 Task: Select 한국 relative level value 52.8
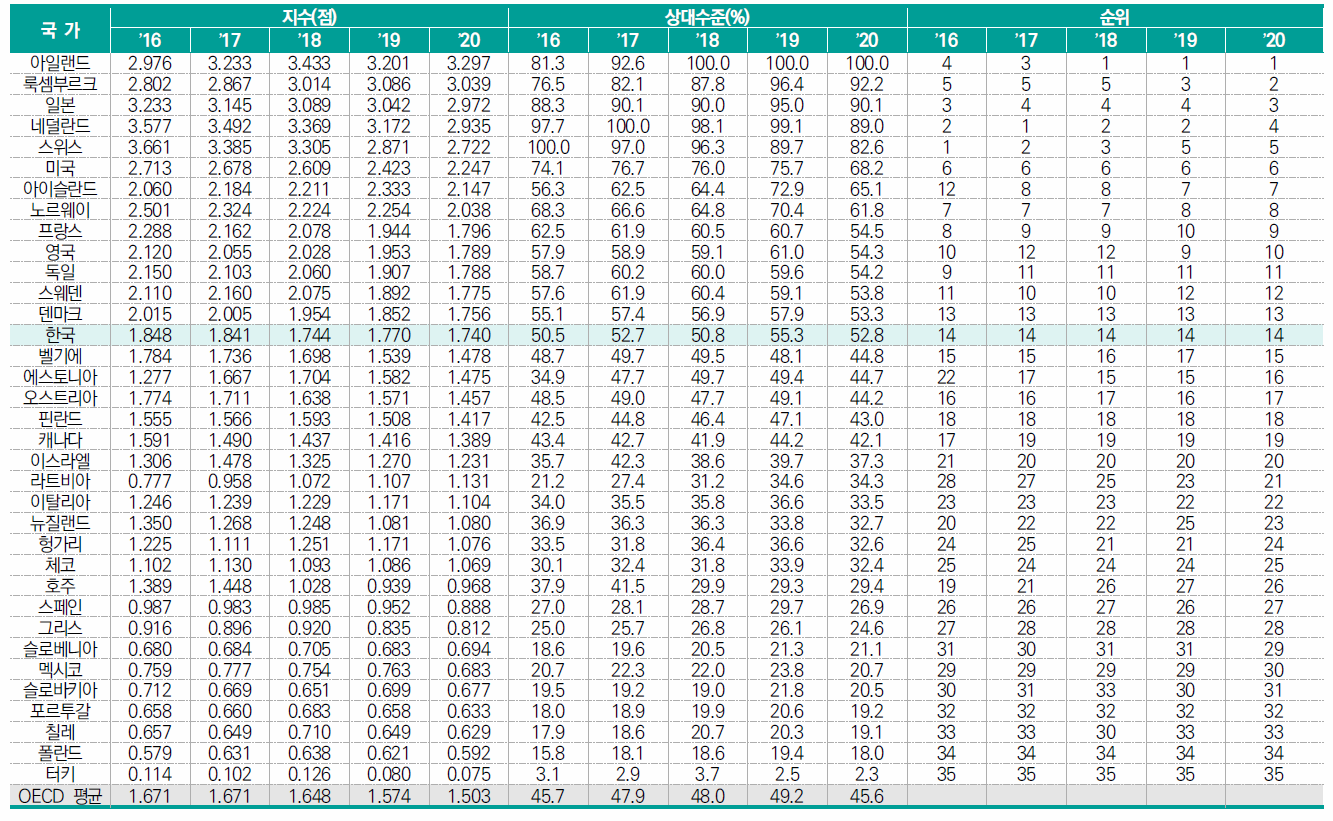(x=867, y=334)
